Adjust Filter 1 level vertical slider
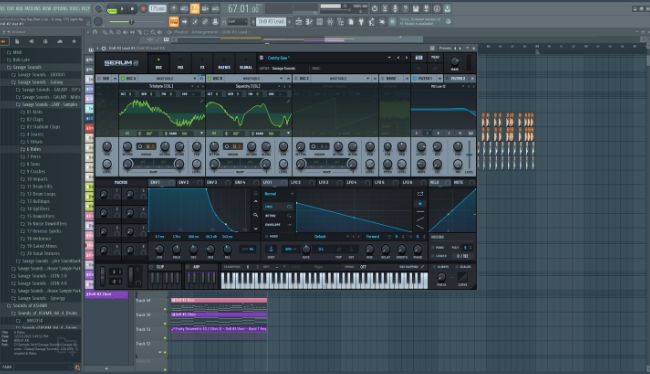Image resolution: width=650 pixels, height=374 pixels. tap(469, 155)
